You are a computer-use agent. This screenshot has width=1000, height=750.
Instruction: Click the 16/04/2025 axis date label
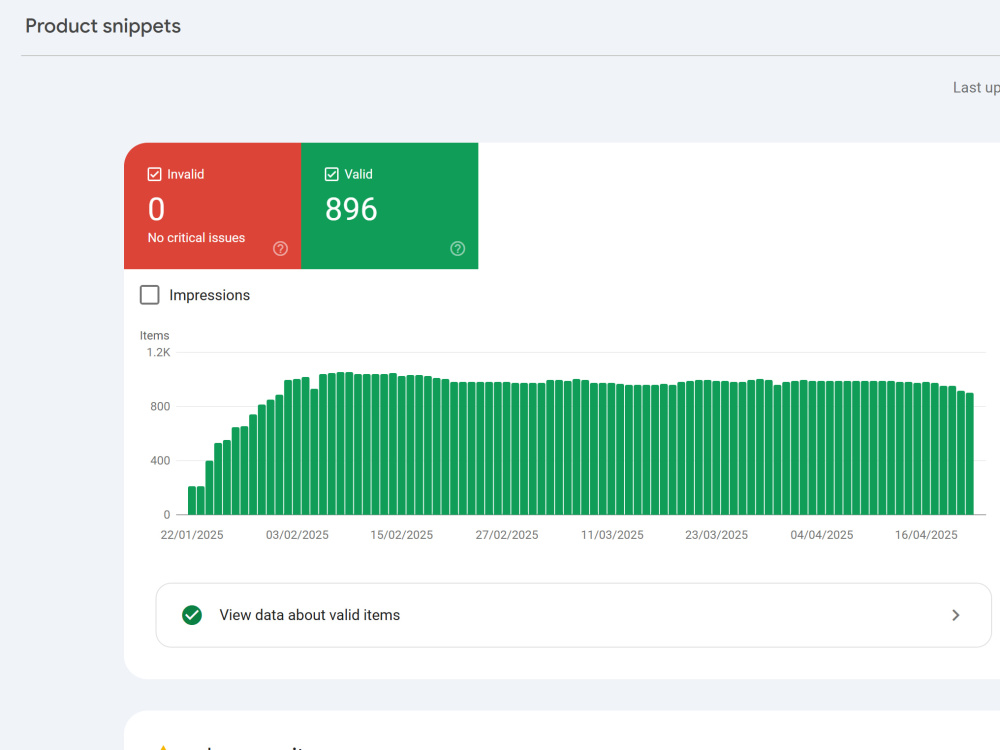(927, 535)
